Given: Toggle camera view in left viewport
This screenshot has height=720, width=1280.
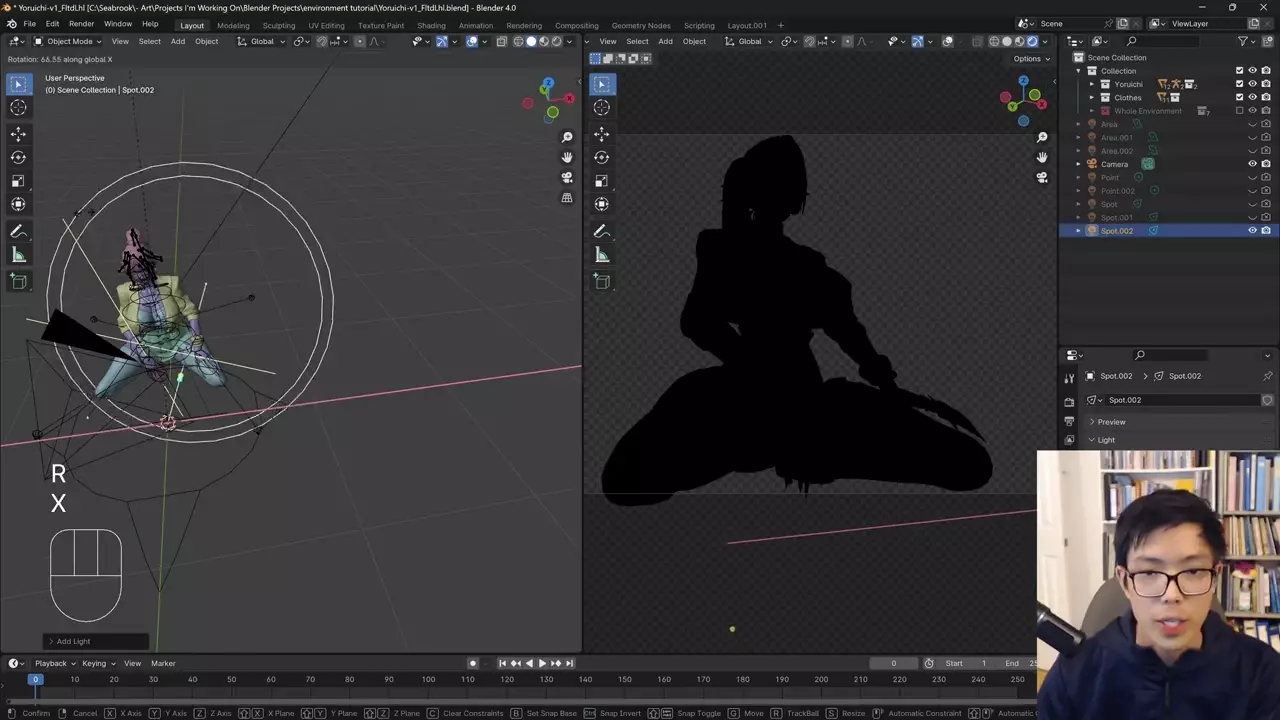Looking at the screenshot, I should tap(567, 177).
